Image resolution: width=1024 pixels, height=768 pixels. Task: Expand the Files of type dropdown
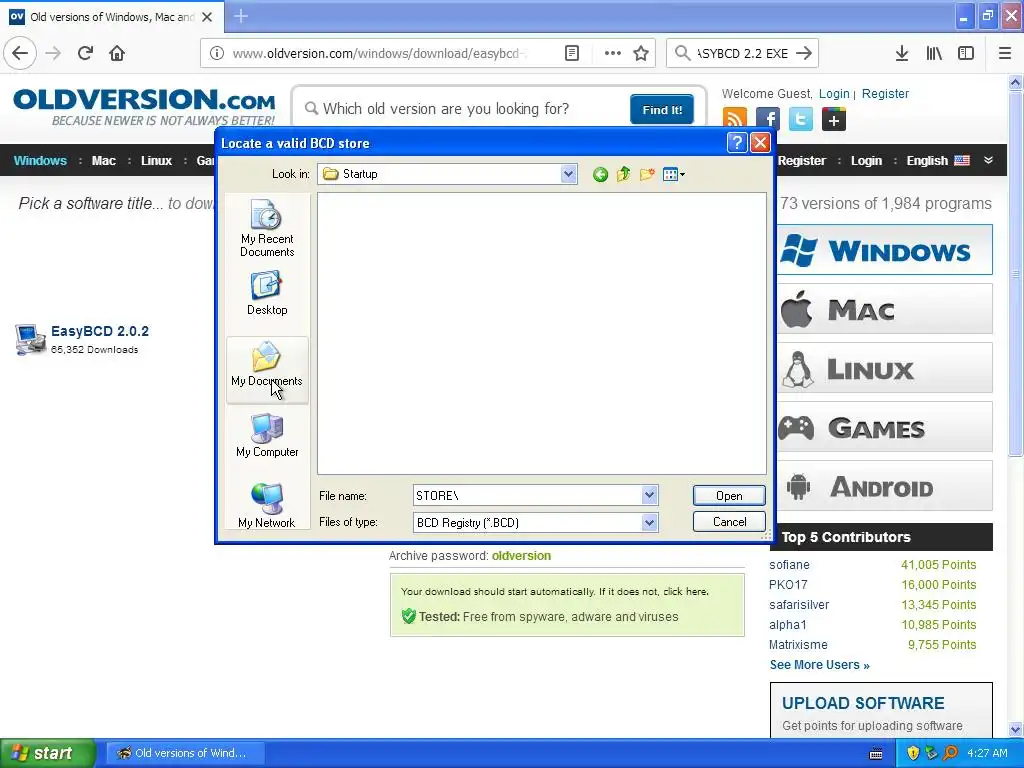(649, 522)
